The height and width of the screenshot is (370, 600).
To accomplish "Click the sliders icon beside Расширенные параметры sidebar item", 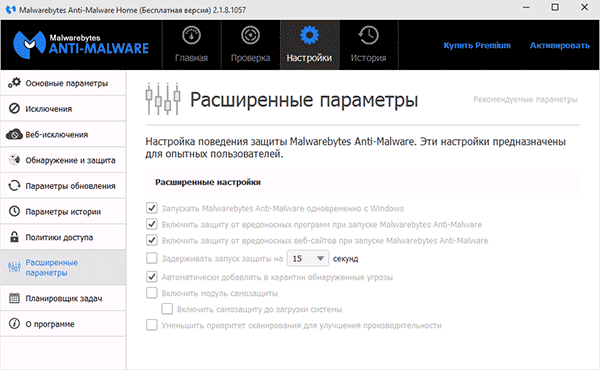I will 14,267.
